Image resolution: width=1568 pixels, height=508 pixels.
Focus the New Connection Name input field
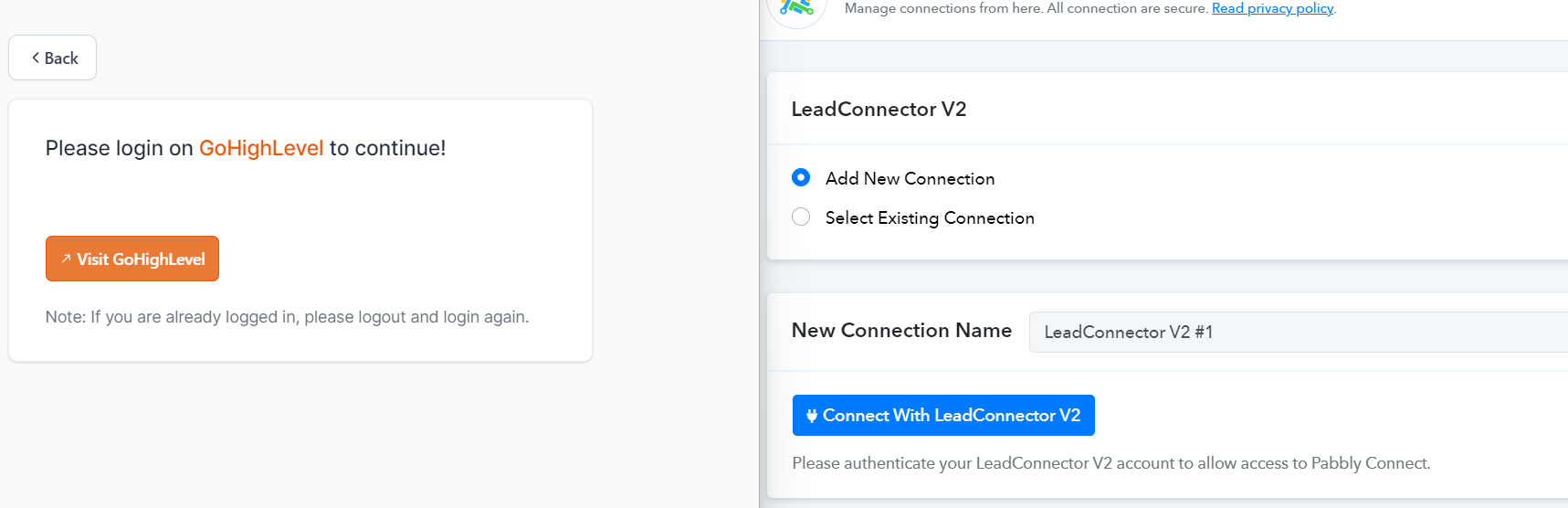(1298, 332)
